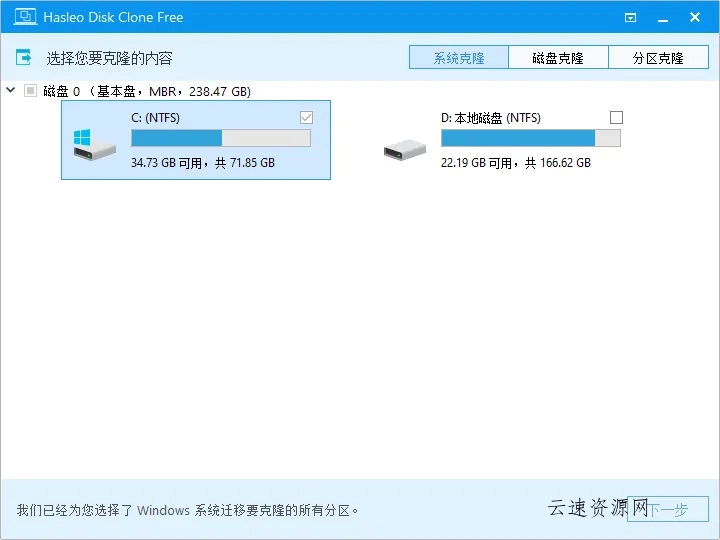Click the 选择您要克隆的内容 heading
720x540 pixels.
coord(109,58)
